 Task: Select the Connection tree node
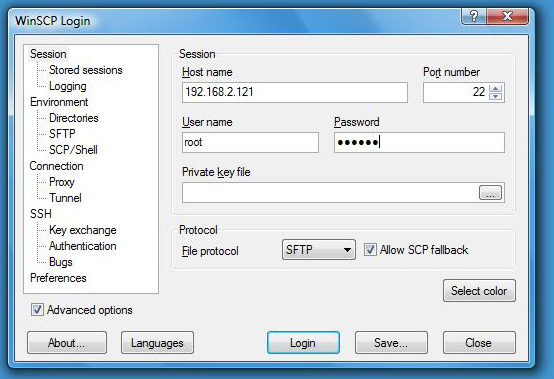tap(57, 166)
